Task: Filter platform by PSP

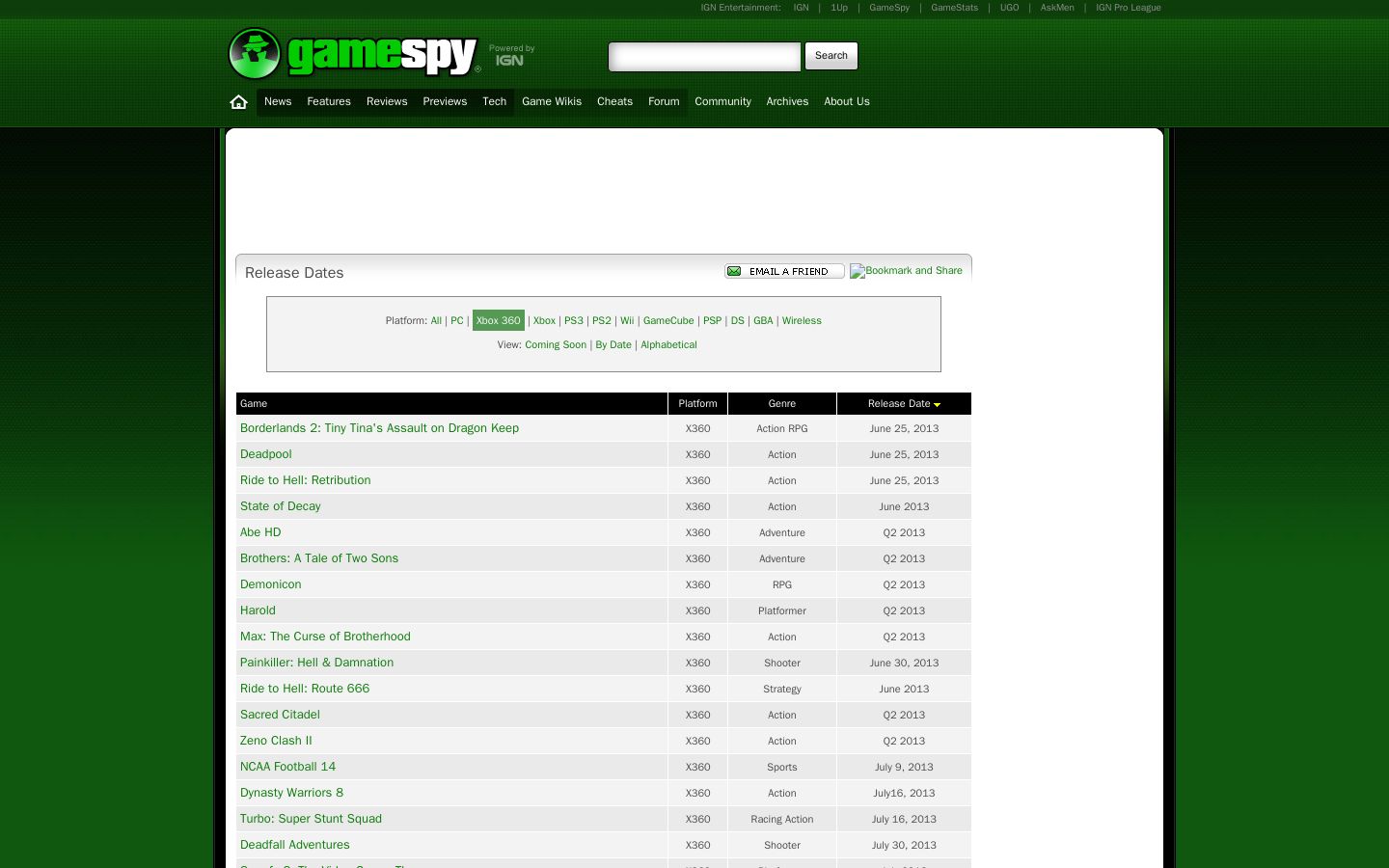Action: (713, 321)
